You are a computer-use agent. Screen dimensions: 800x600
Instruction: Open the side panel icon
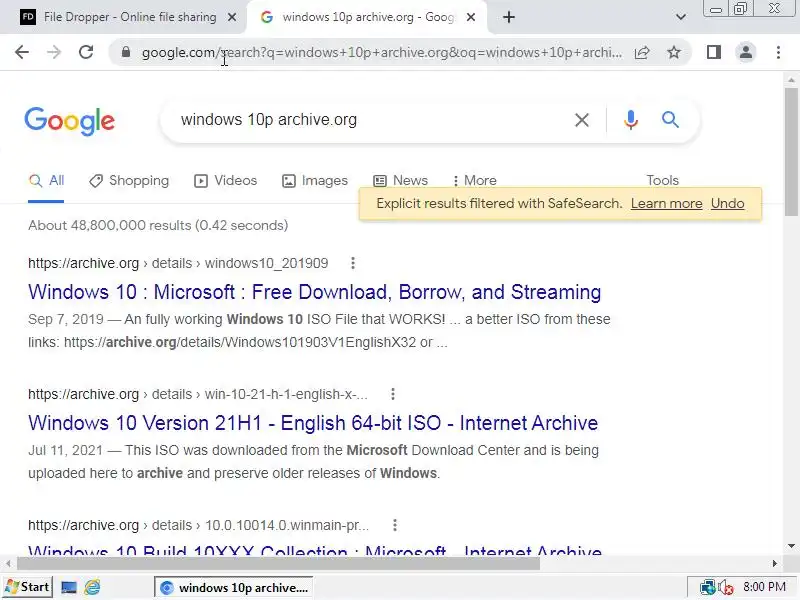[x=714, y=52]
